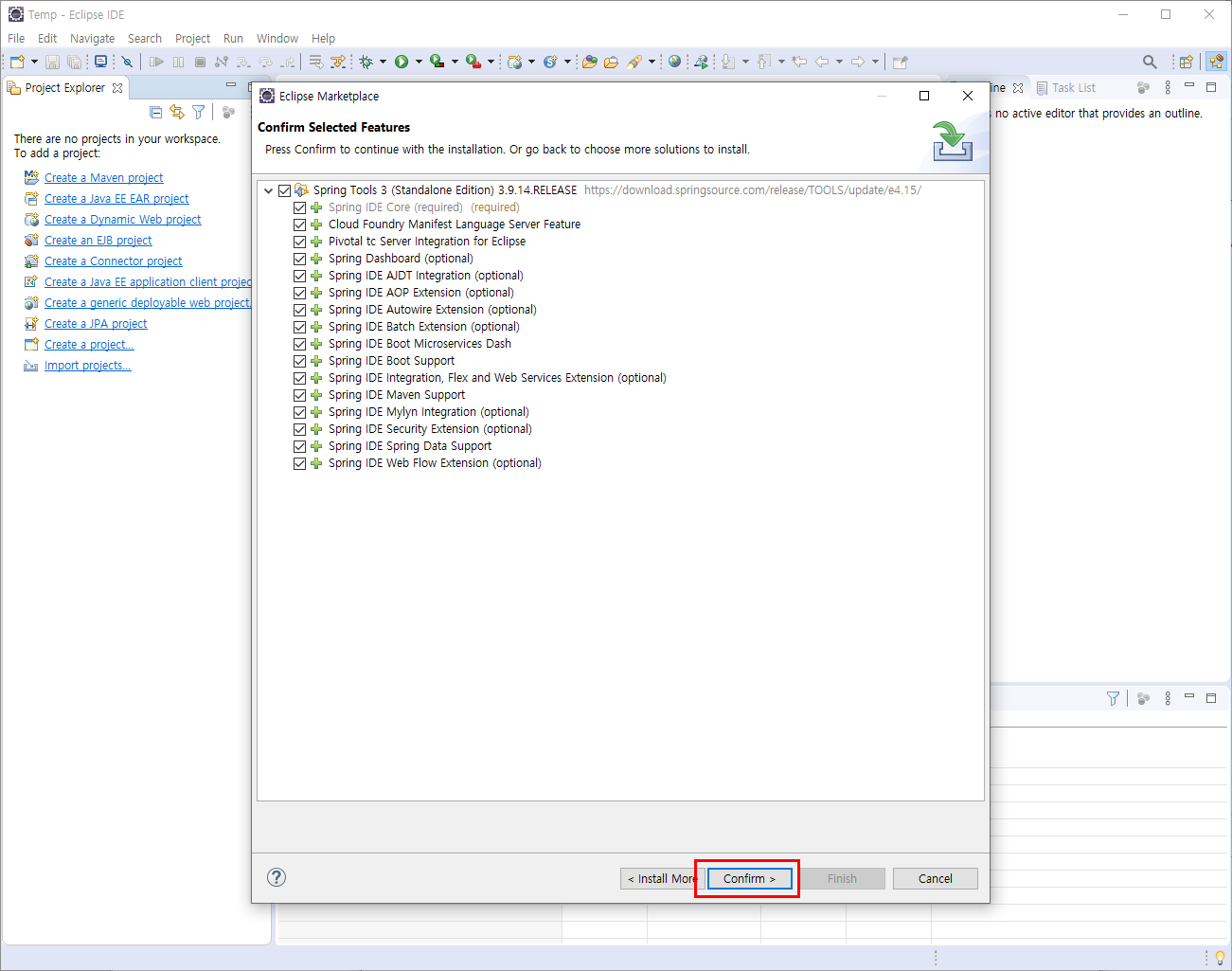Open the terminal console toolbar icon

coord(100,62)
